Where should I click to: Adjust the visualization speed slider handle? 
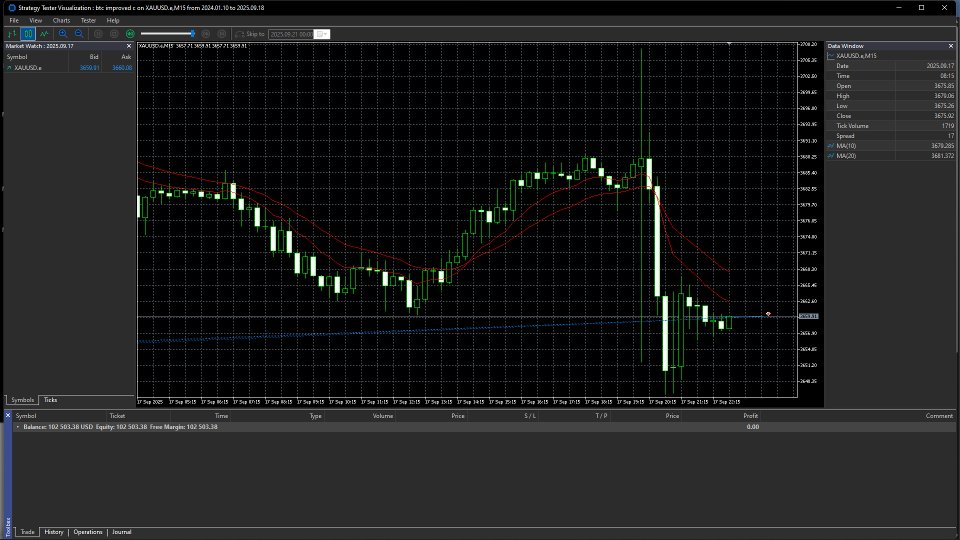(192, 34)
